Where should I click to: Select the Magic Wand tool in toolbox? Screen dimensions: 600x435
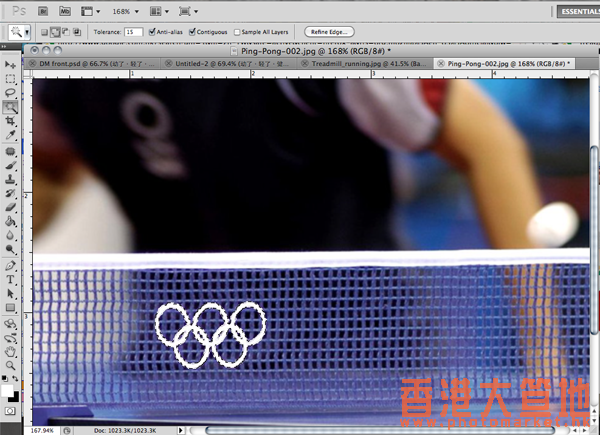pos(10,107)
